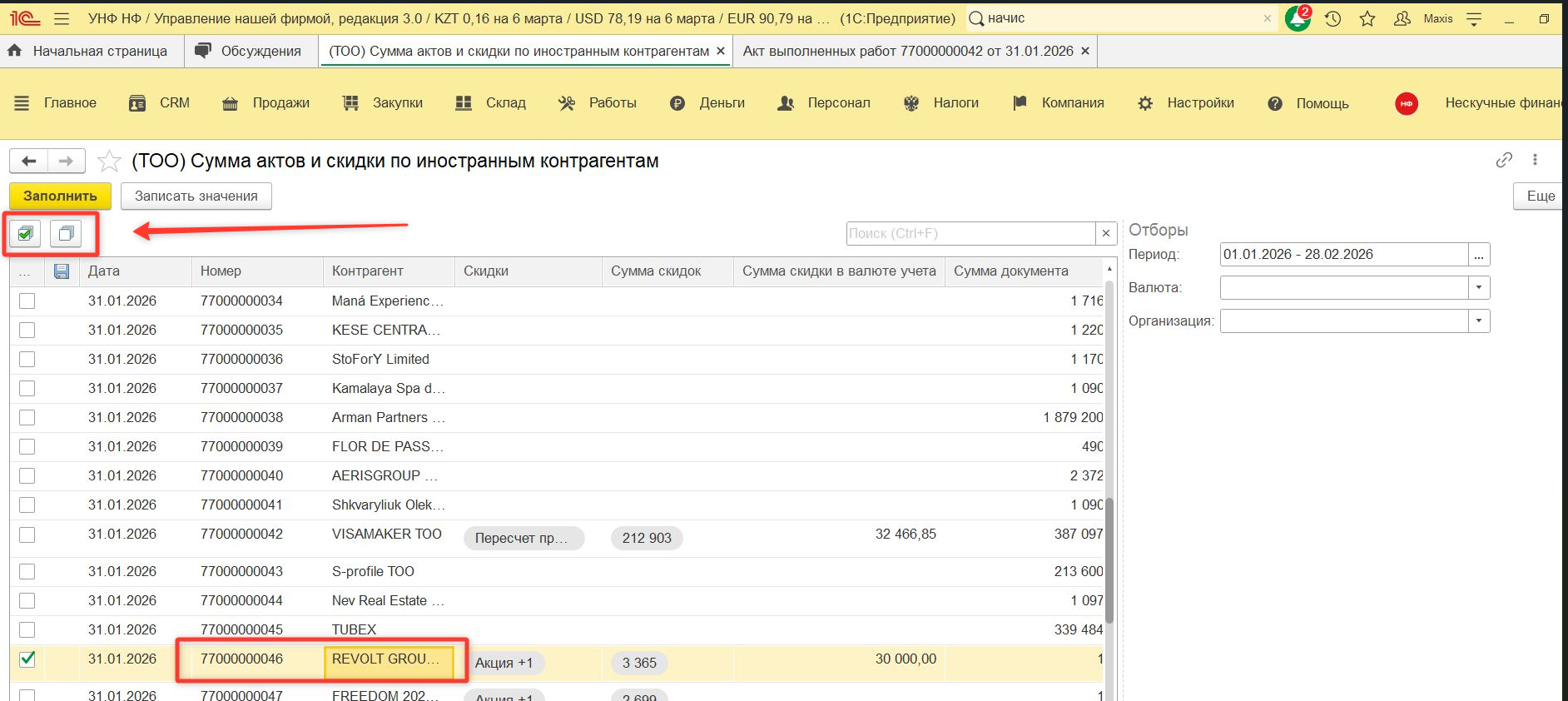Expand the Валюта dropdown
This screenshot has height=701, width=1568.
click(x=1478, y=288)
